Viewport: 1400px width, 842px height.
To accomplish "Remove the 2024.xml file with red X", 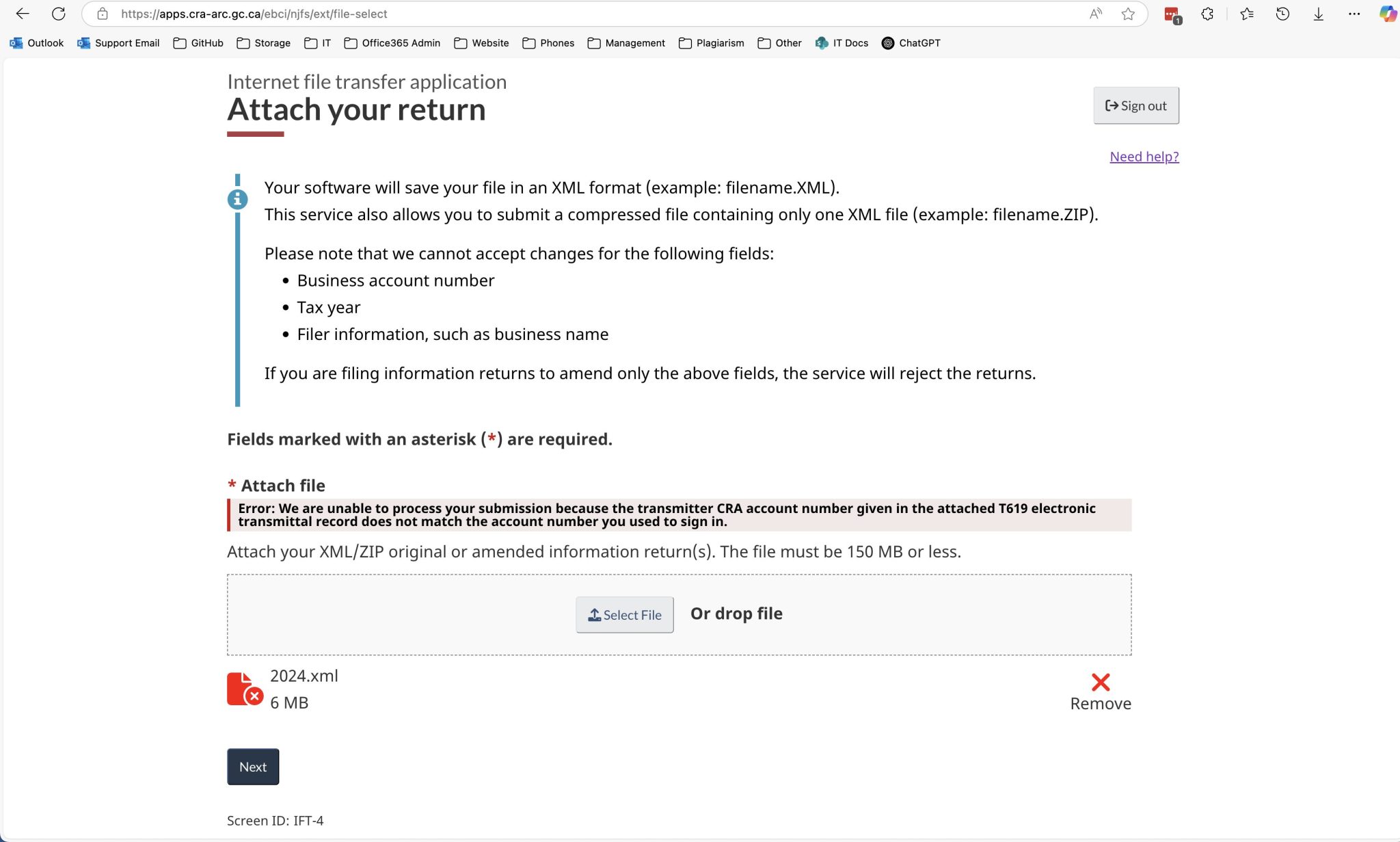I will click(1101, 683).
